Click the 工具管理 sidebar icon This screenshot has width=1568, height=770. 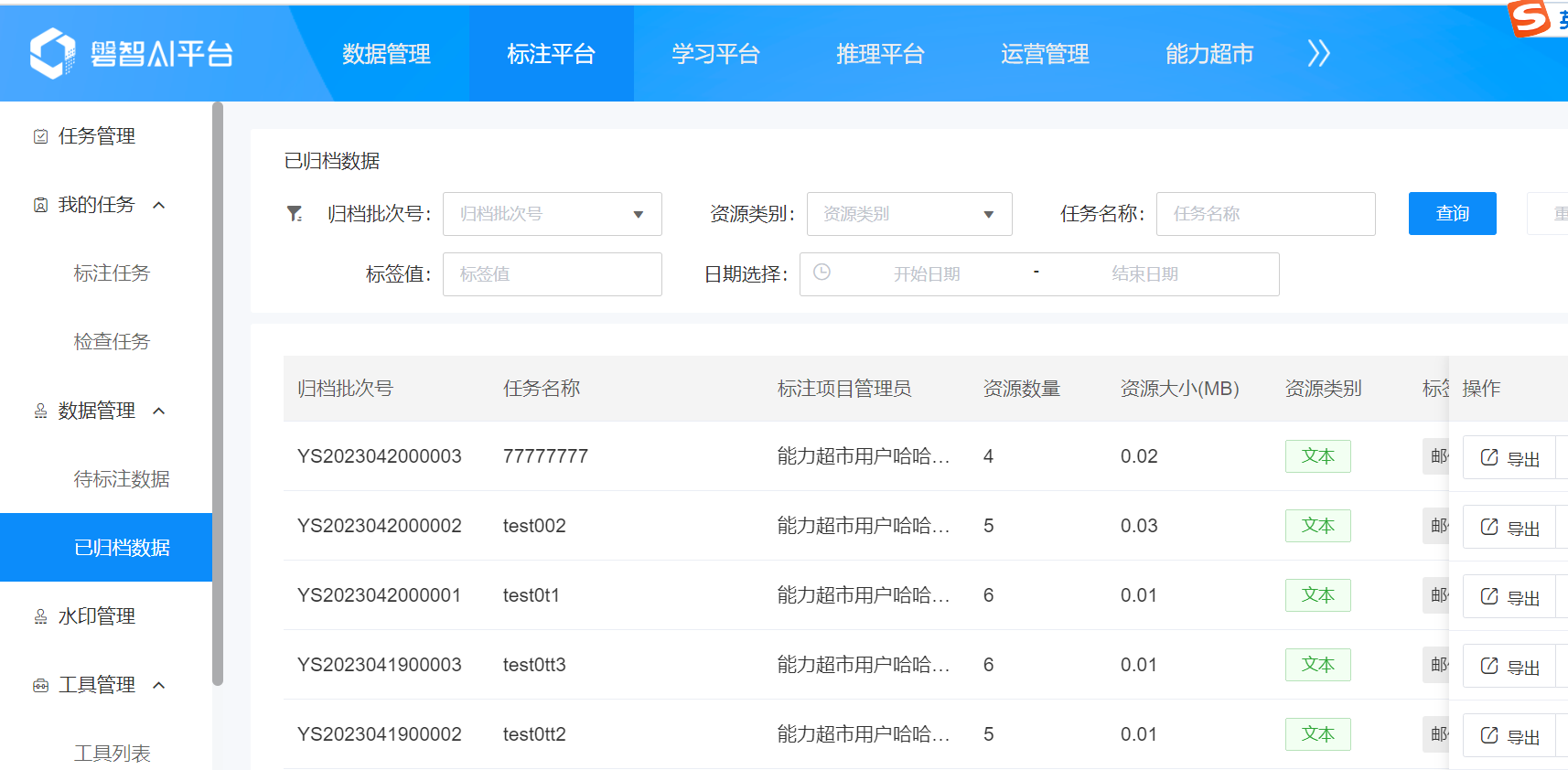pyautogui.click(x=40, y=685)
